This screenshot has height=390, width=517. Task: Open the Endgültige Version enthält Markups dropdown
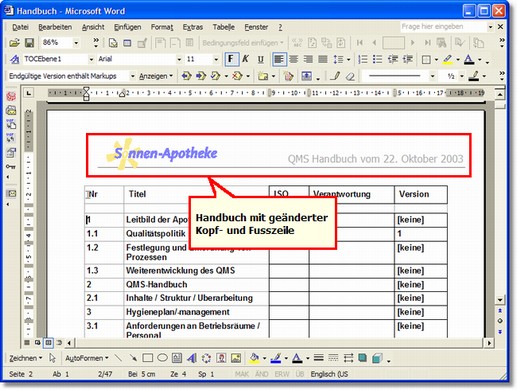point(132,76)
